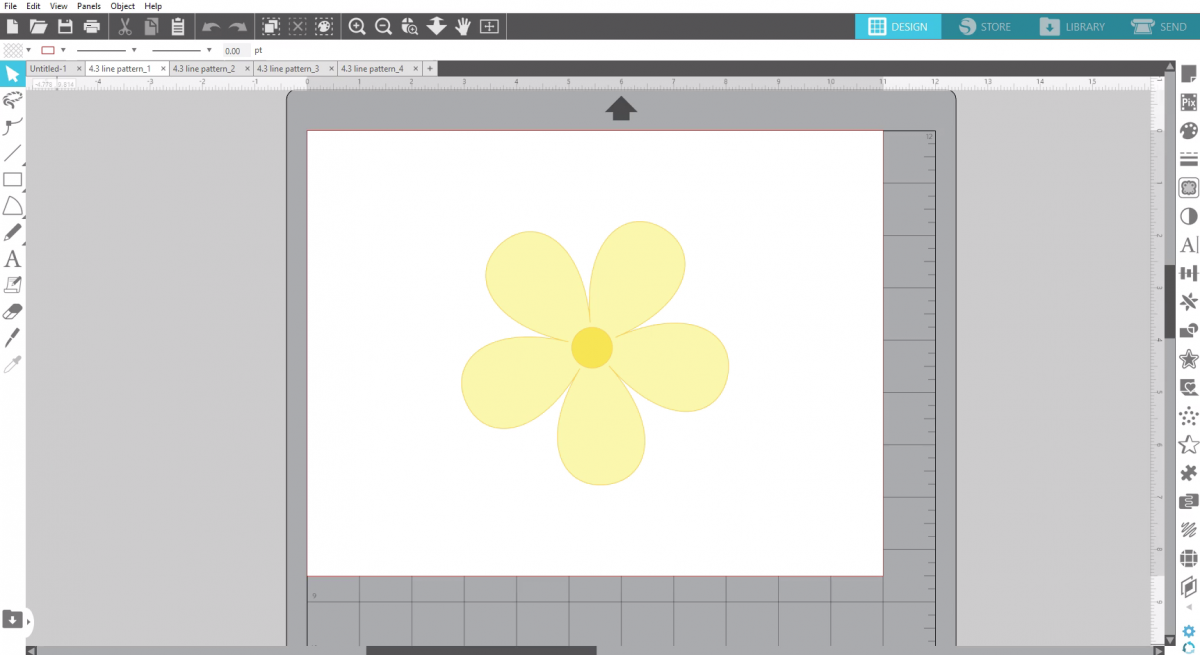Click the line thickness value field
The image size is (1200, 655).
coord(235,50)
